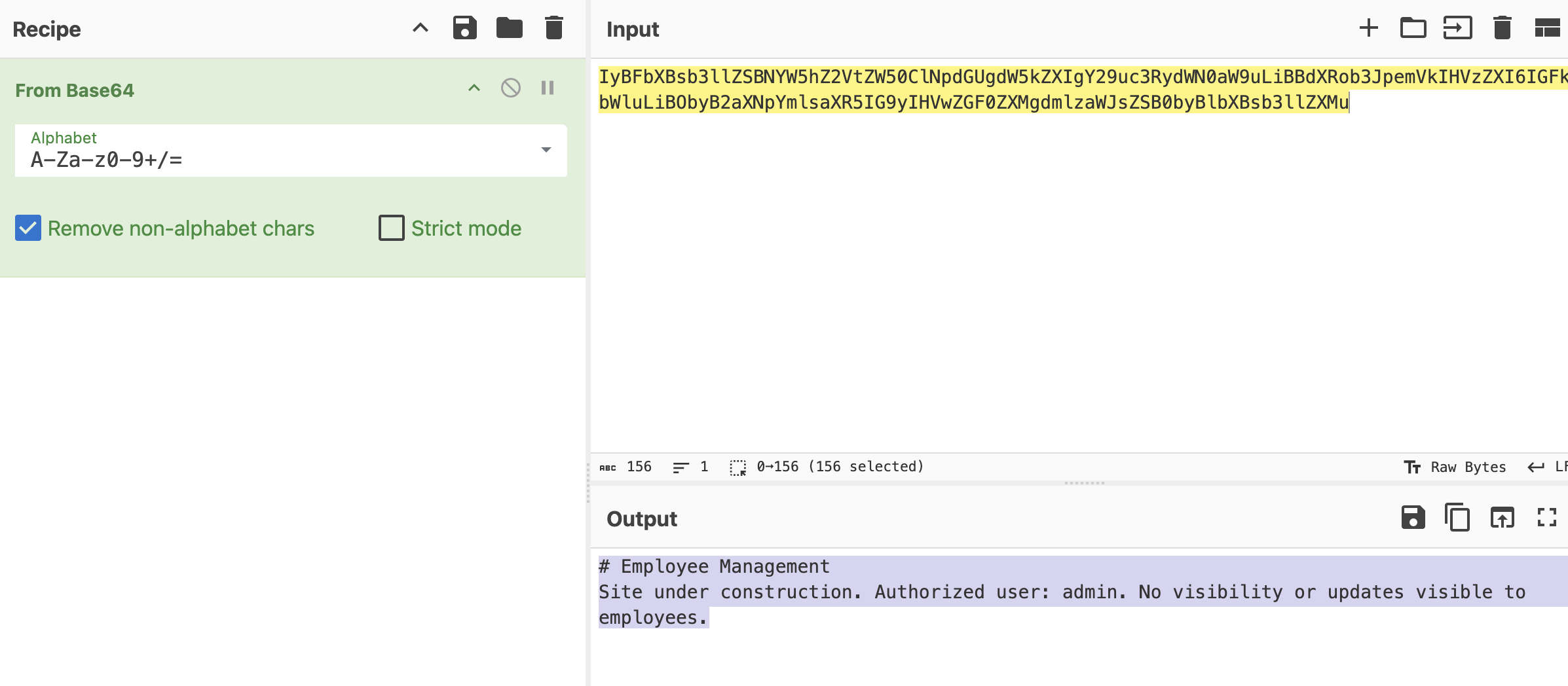Maximise the output pane icon
Screen dimensions: 1568x686
pyautogui.click(x=1547, y=518)
